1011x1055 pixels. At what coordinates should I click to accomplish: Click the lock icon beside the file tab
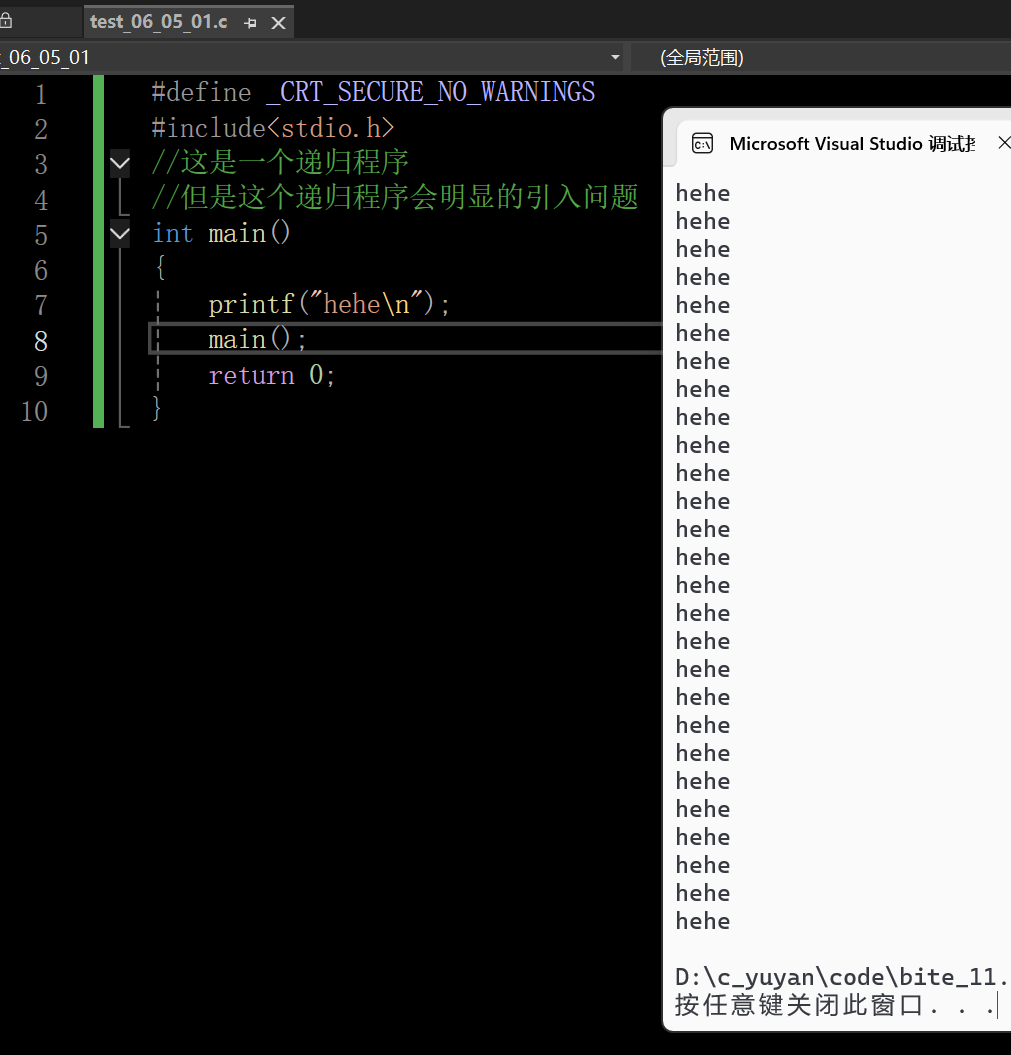tap(6, 21)
